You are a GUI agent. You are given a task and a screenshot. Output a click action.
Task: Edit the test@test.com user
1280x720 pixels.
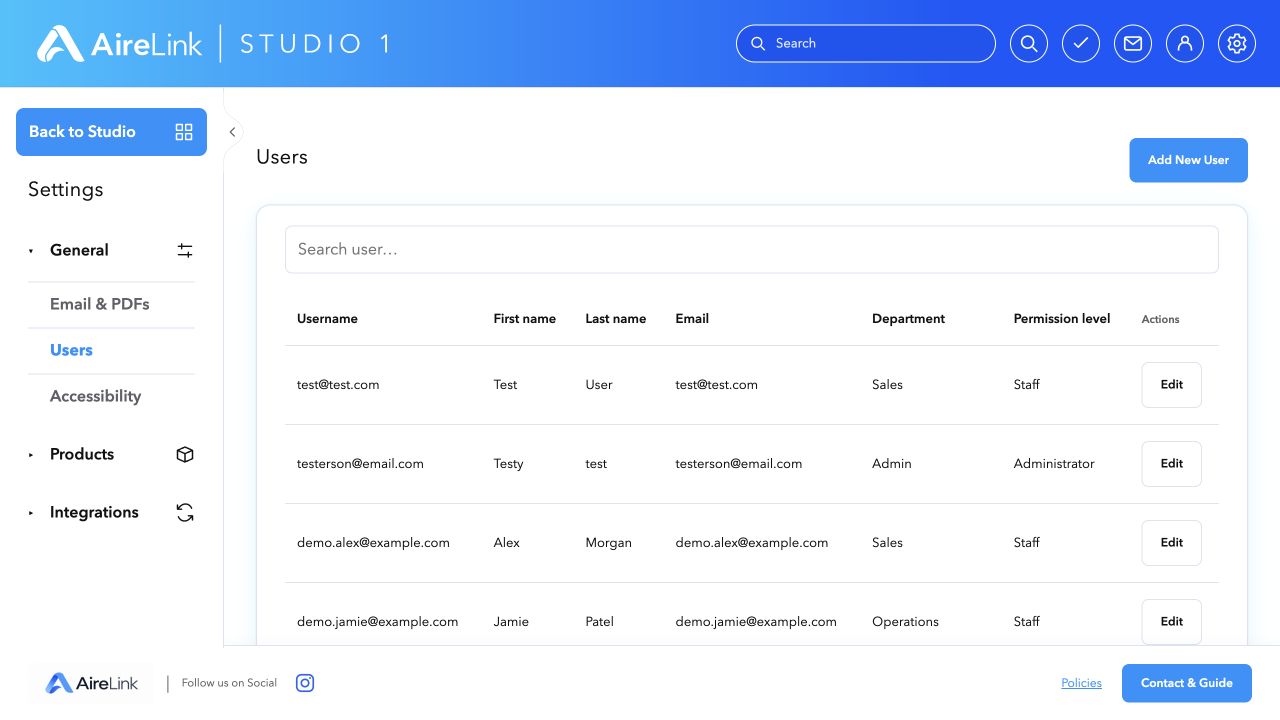(1171, 385)
